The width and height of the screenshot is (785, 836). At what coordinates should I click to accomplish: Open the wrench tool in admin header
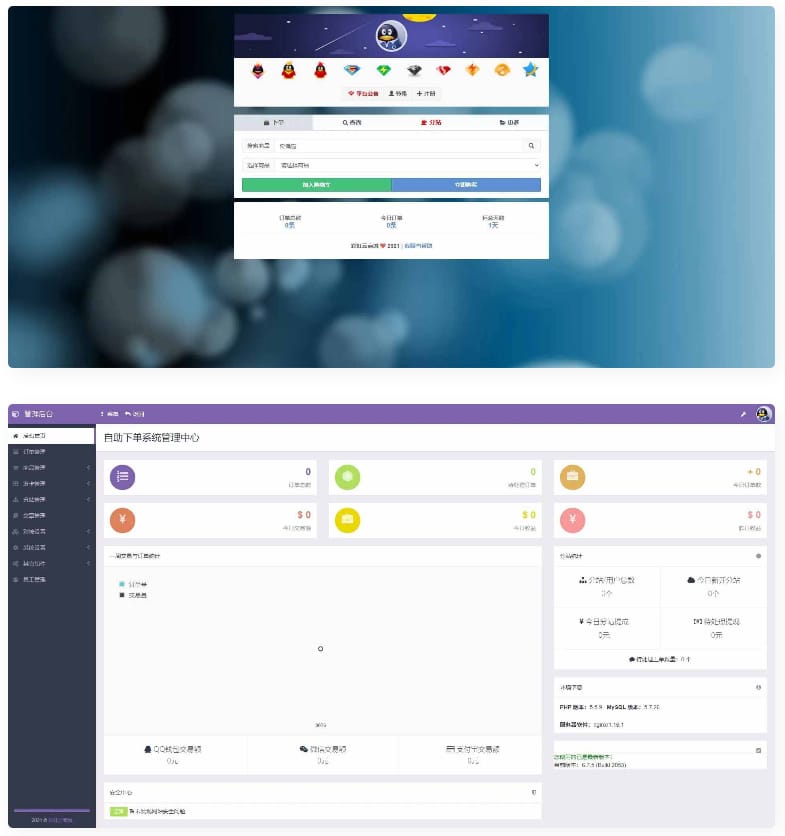(x=742, y=413)
